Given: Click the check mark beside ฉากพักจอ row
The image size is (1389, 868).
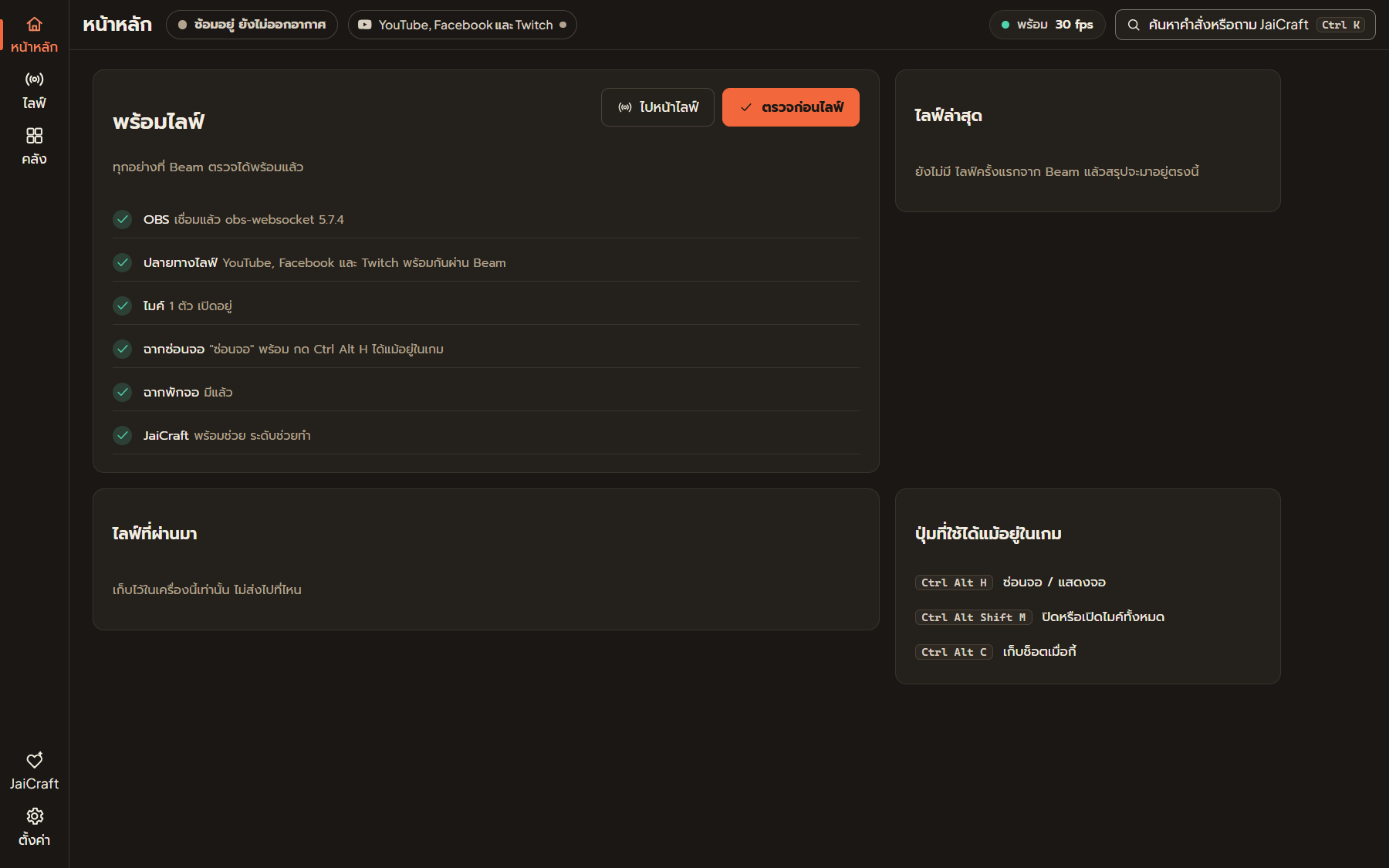Looking at the screenshot, I should click(123, 393).
